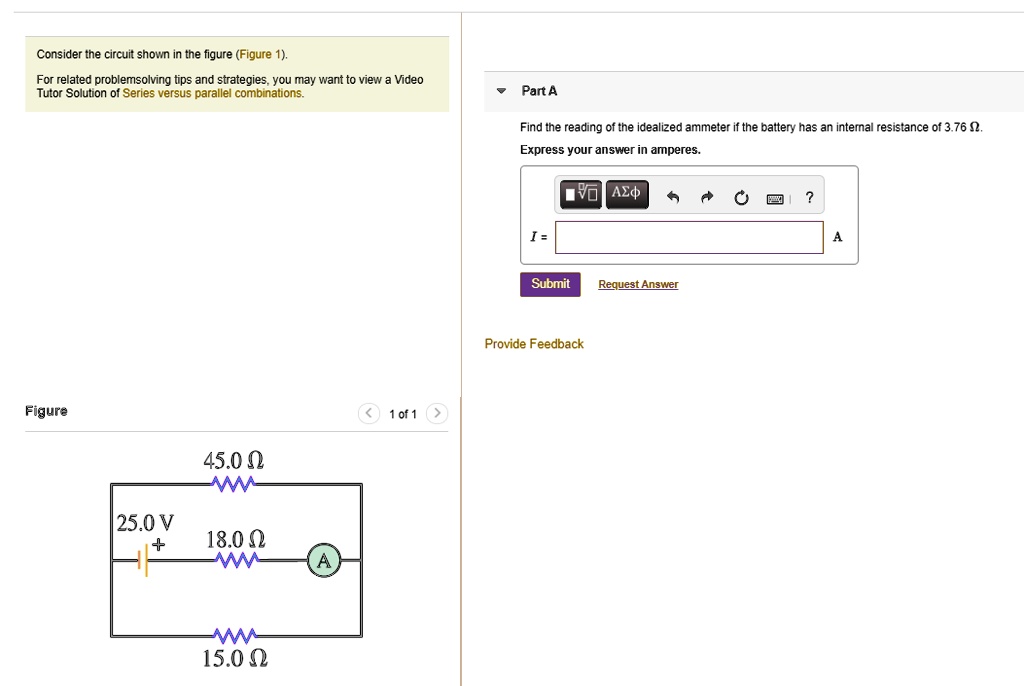Advance to next figure with right chevron
The width and height of the screenshot is (1024, 686).
point(436,412)
